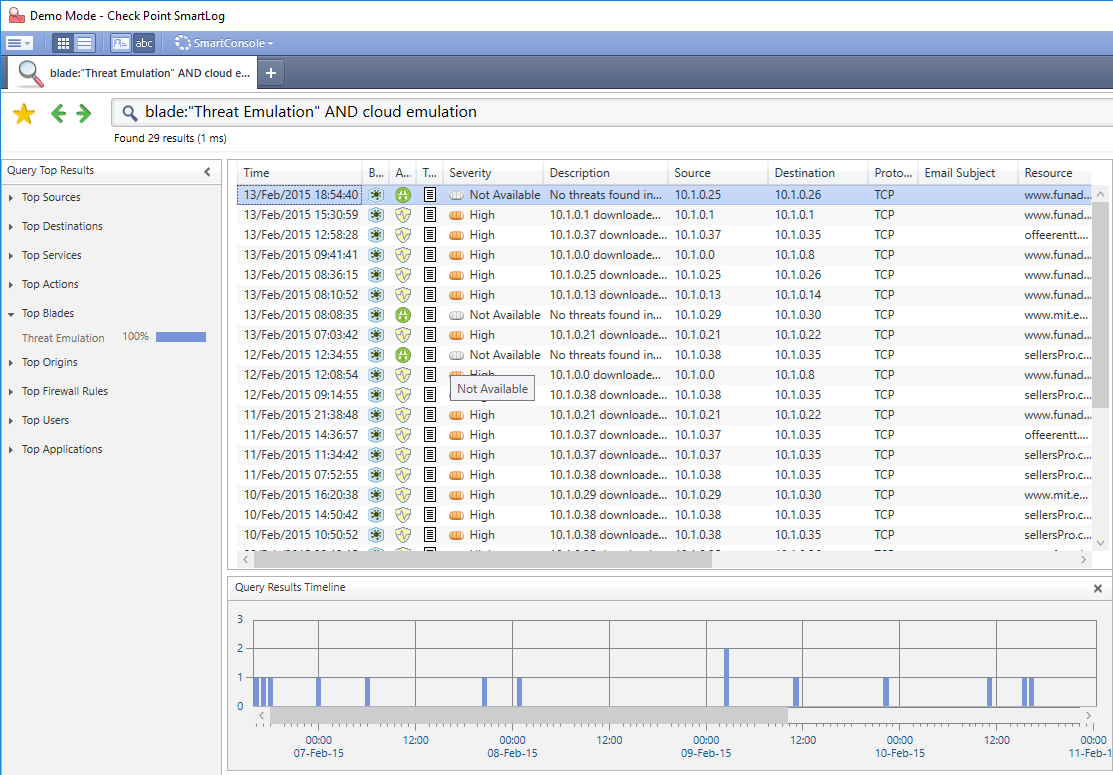Click the log table horizontal scrollbar

click(x=483, y=560)
